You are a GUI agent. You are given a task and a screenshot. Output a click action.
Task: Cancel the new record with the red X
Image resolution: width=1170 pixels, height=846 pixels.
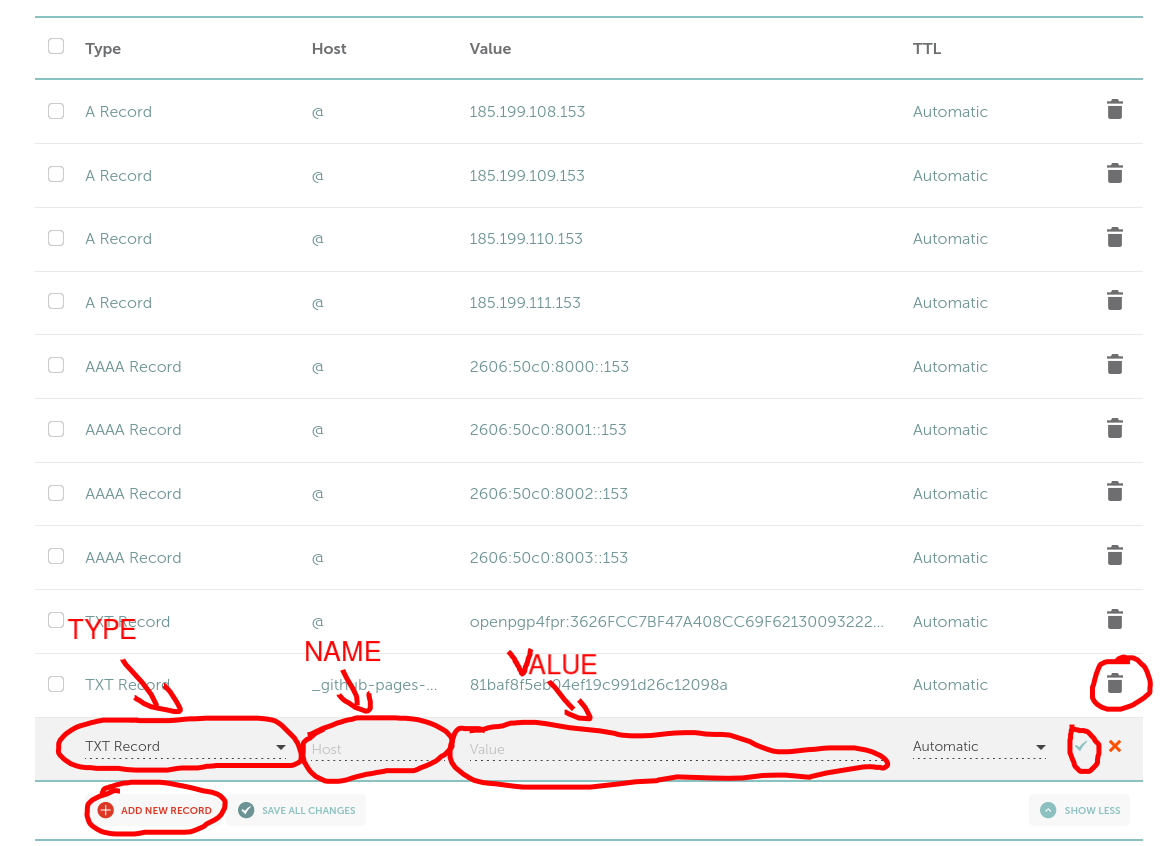coord(1114,746)
